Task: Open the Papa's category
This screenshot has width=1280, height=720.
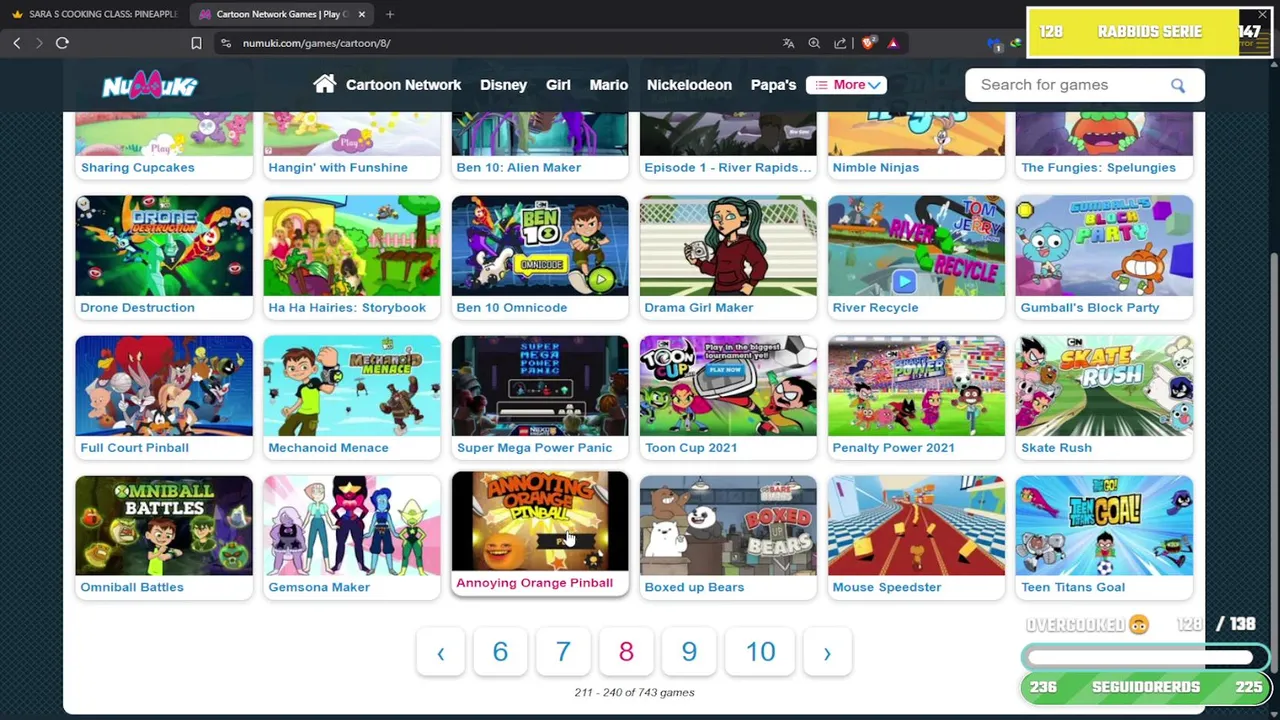Action: point(773,85)
